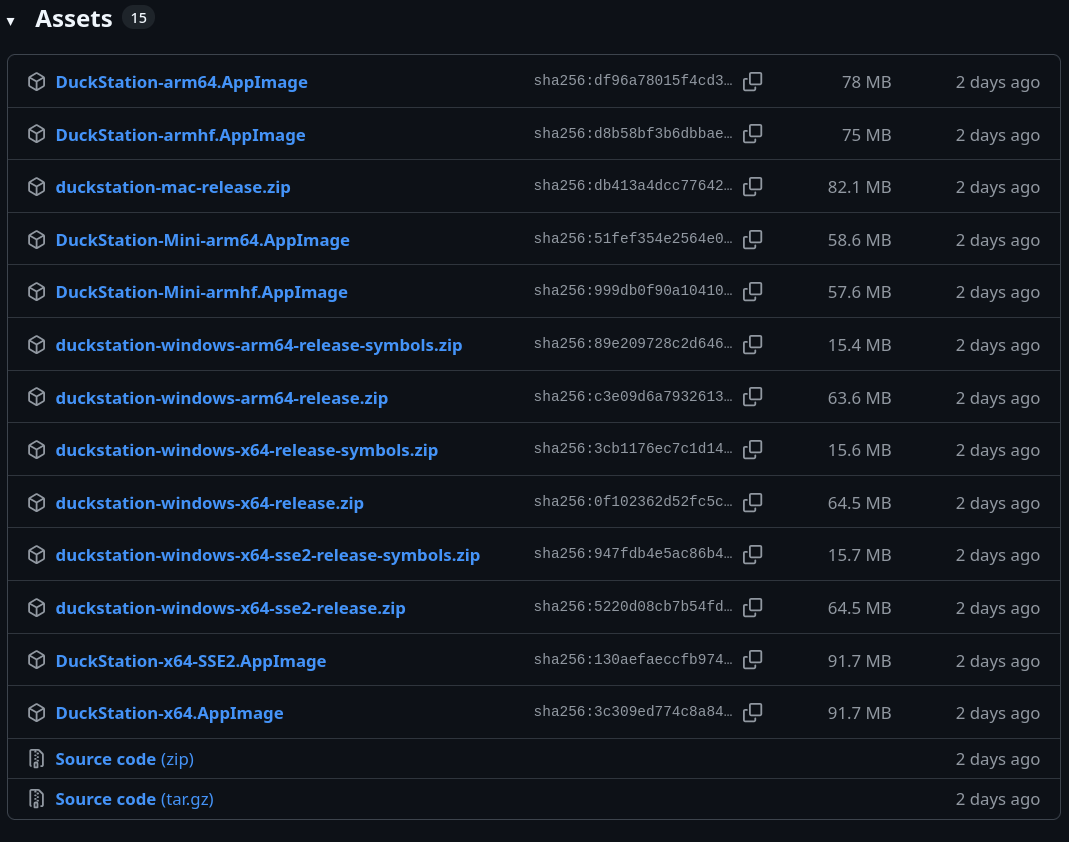The height and width of the screenshot is (842, 1069).
Task: Select the 78 MB size value
Action: point(867,82)
